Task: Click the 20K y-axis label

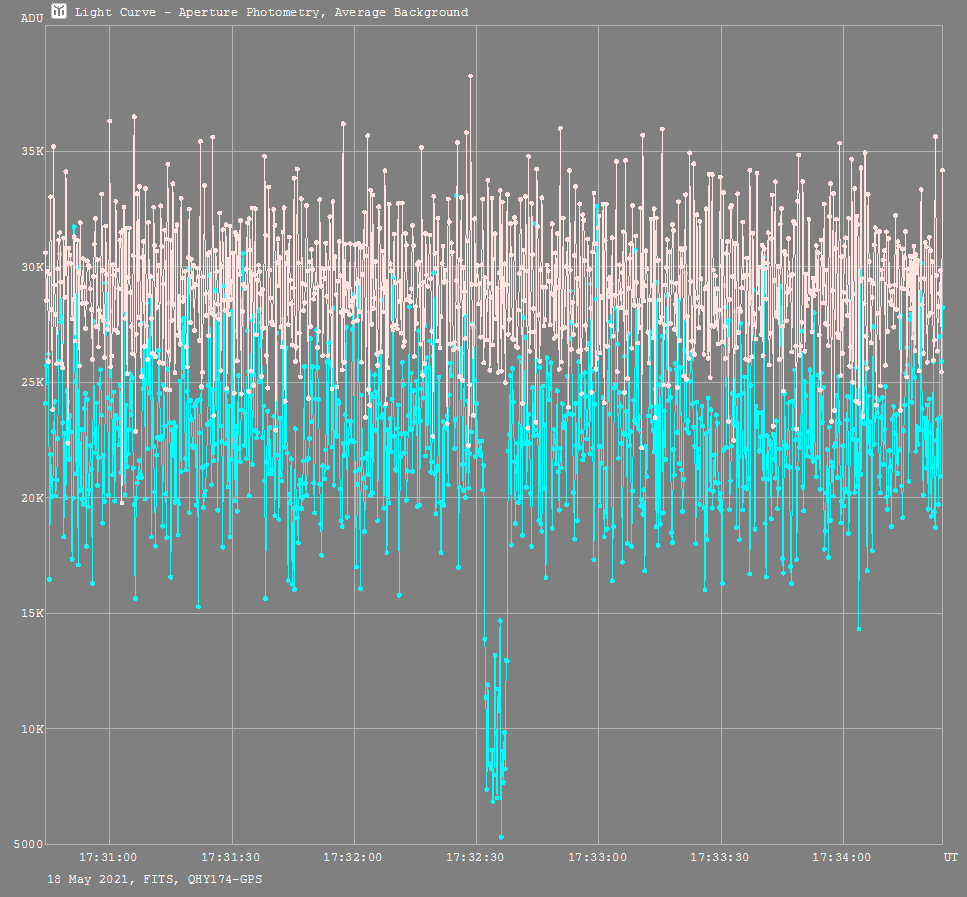Action: (33, 498)
